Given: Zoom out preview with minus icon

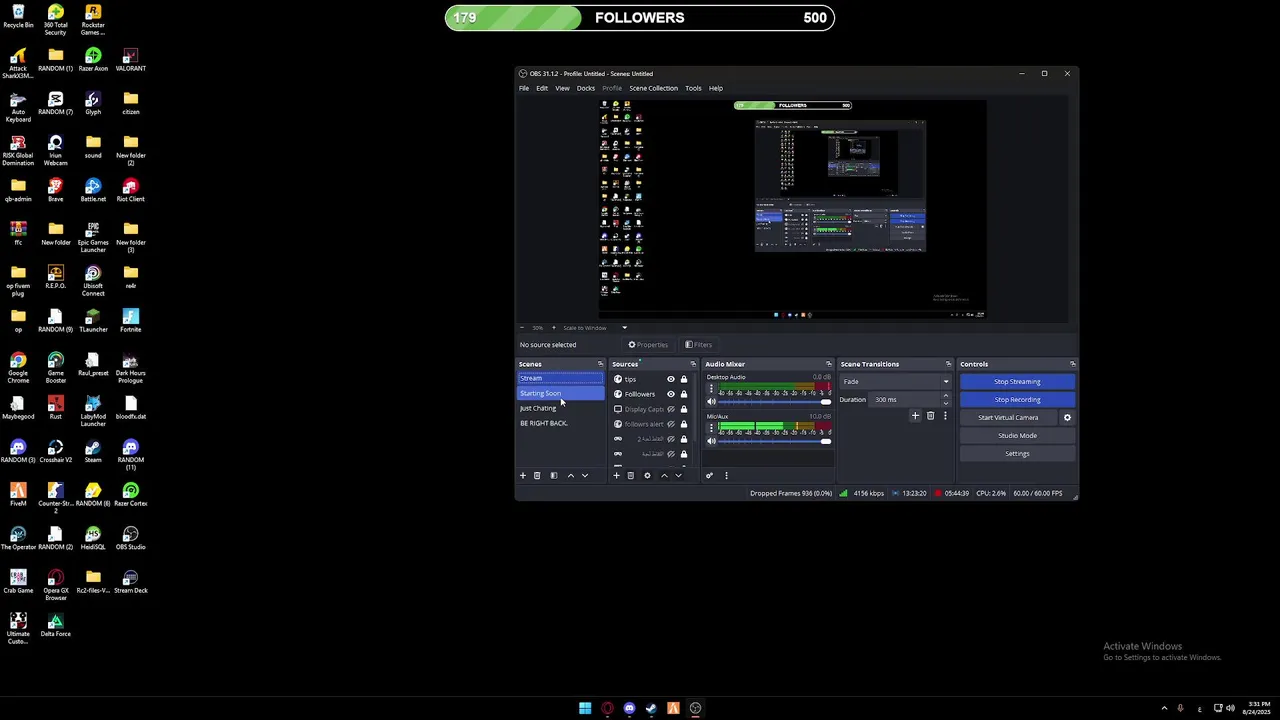Looking at the screenshot, I should pyautogui.click(x=521, y=327).
